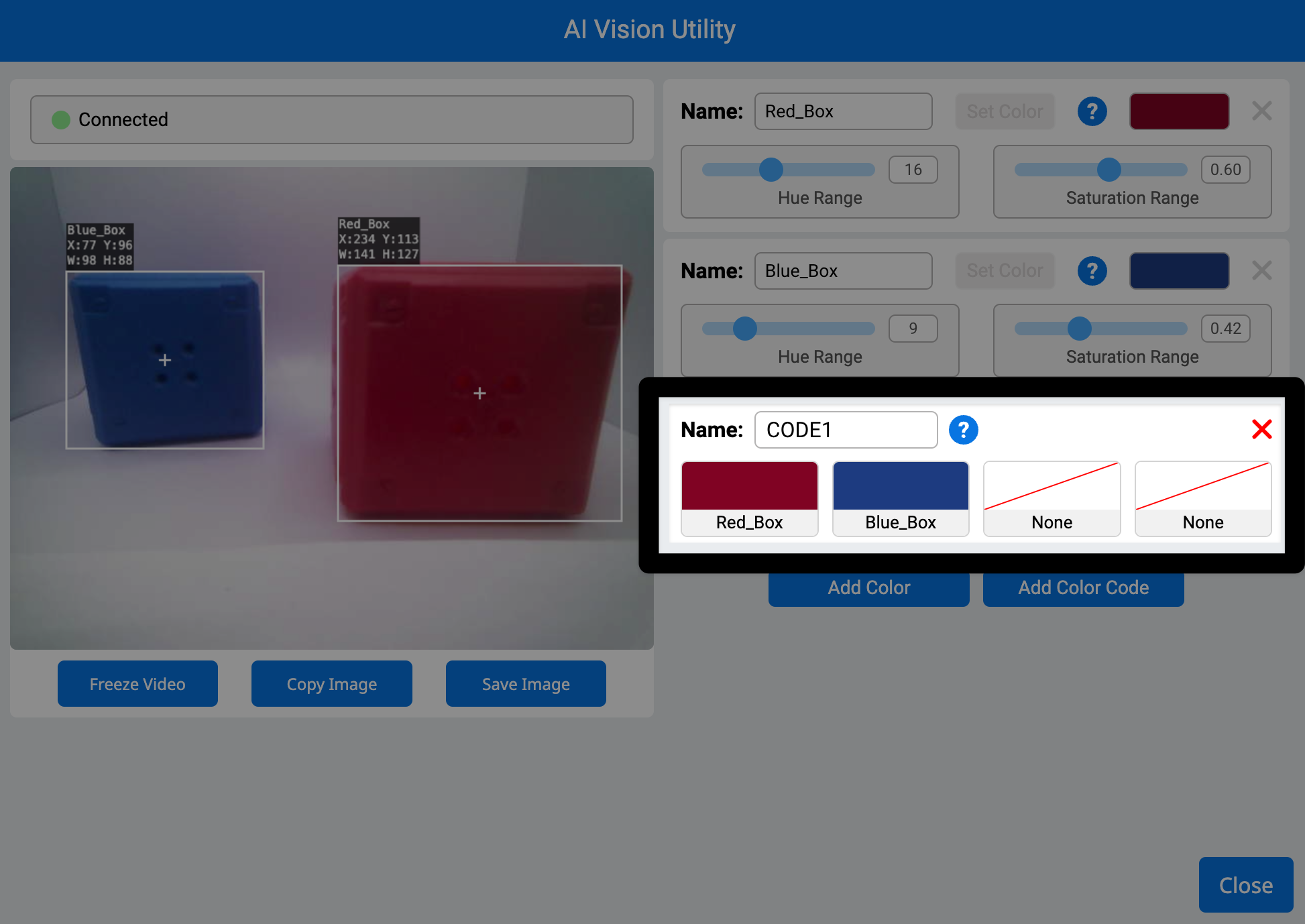Delete the Blue_Box color signature
The image size is (1305, 924).
point(1262,271)
